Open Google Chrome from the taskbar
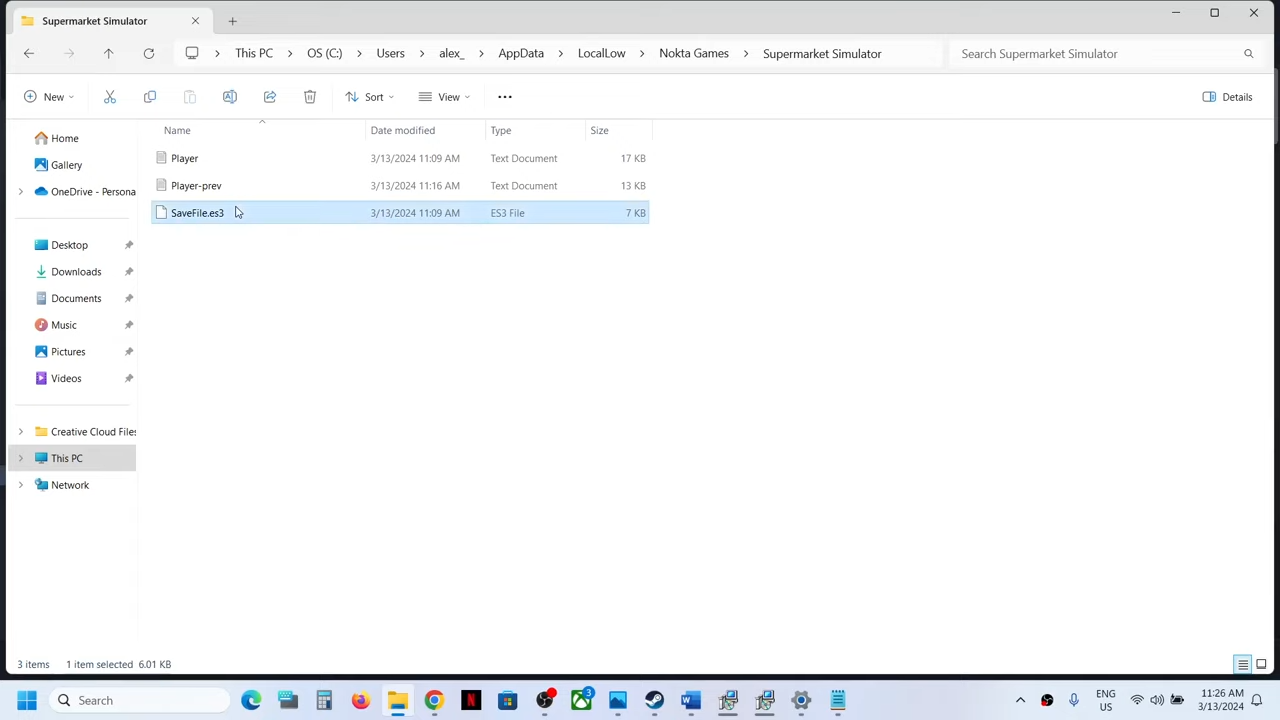This screenshot has width=1280, height=720. (x=434, y=701)
